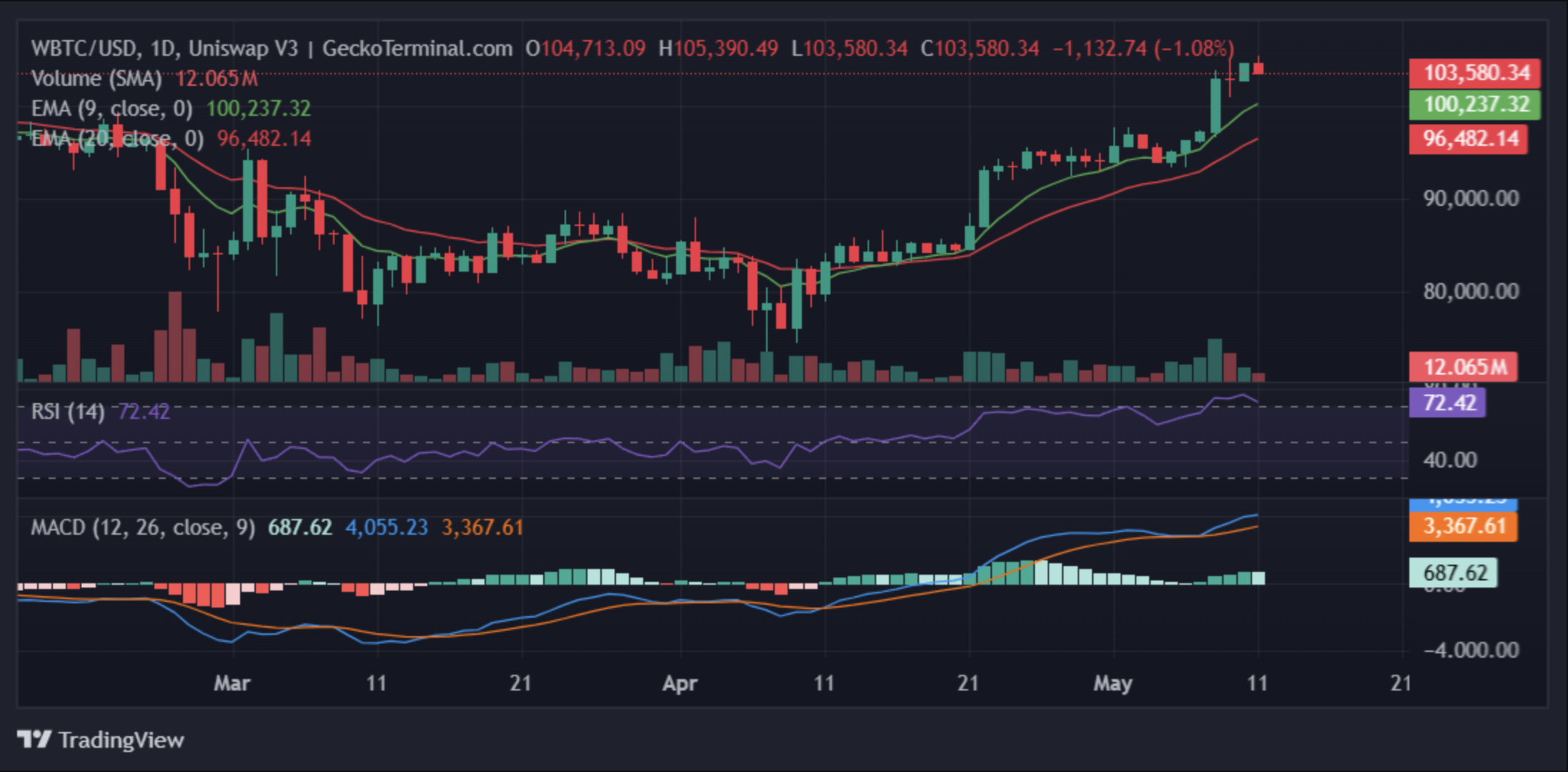Click the orange 3,367.61 MACD signal tag

(x=1463, y=527)
